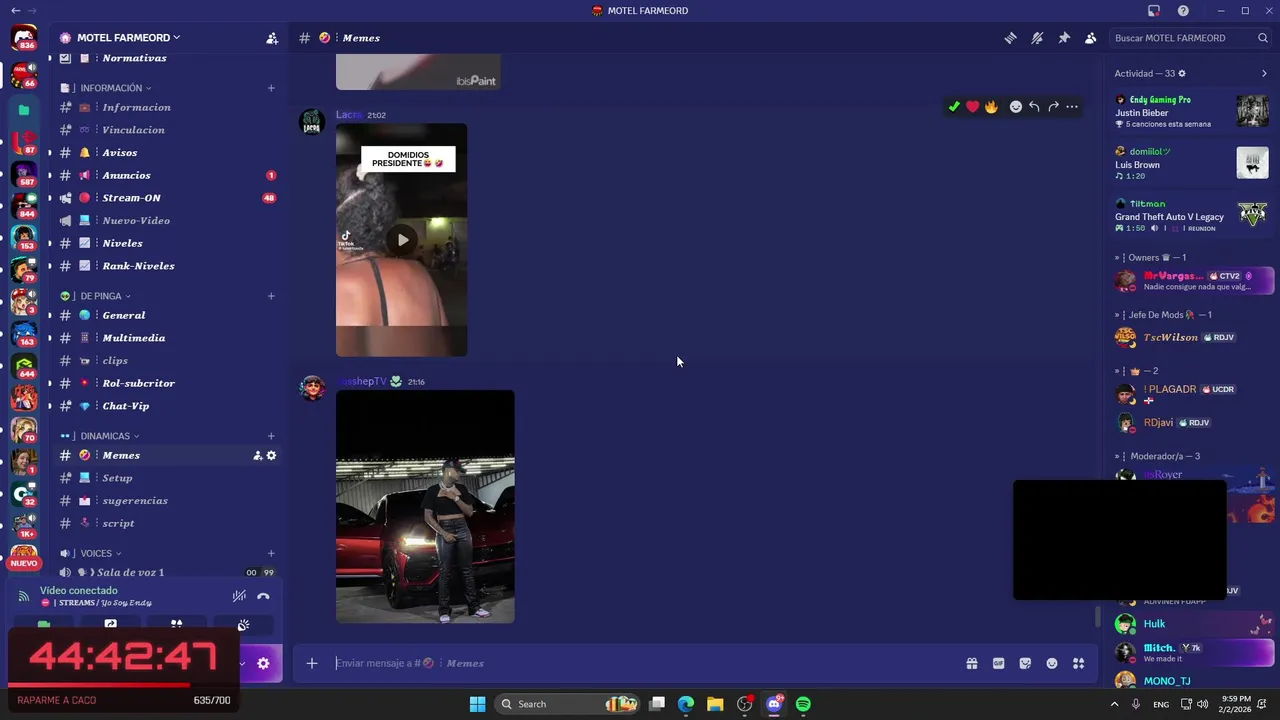Collapse the DINAMICAS category
1280x720 pixels.
pos(104,436)
